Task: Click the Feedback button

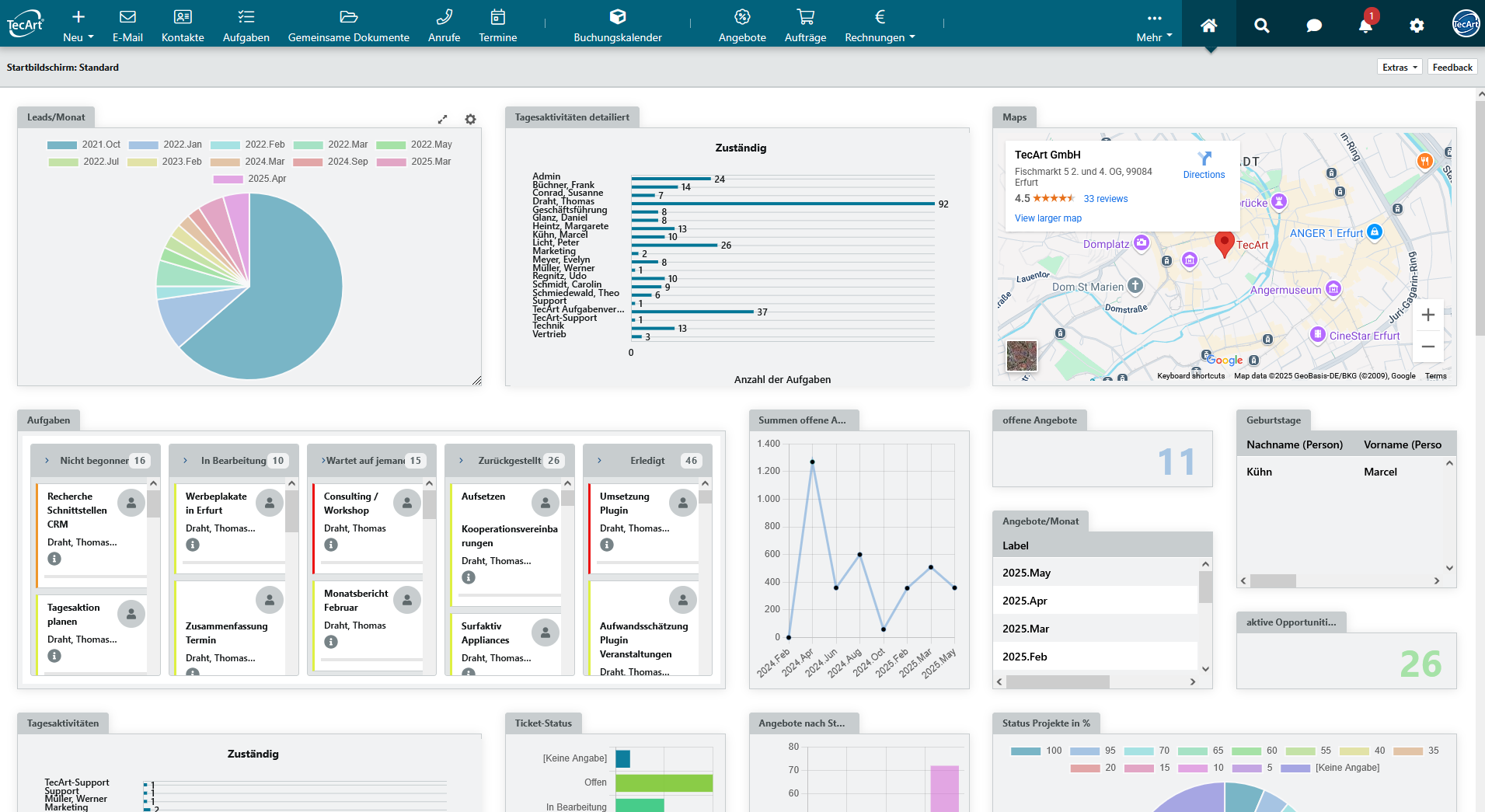Action: click(x=1452, y=68)
